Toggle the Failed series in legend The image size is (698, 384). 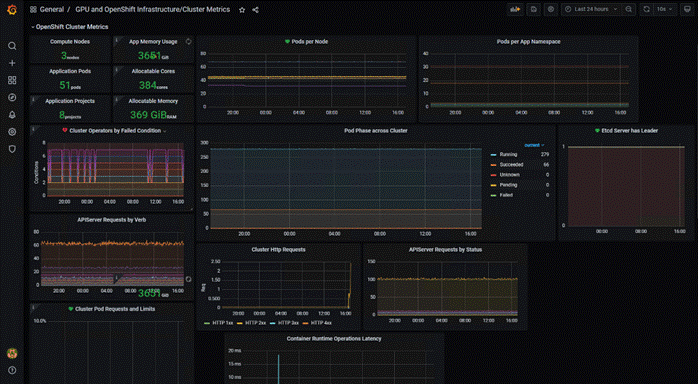tap(506, 195)
